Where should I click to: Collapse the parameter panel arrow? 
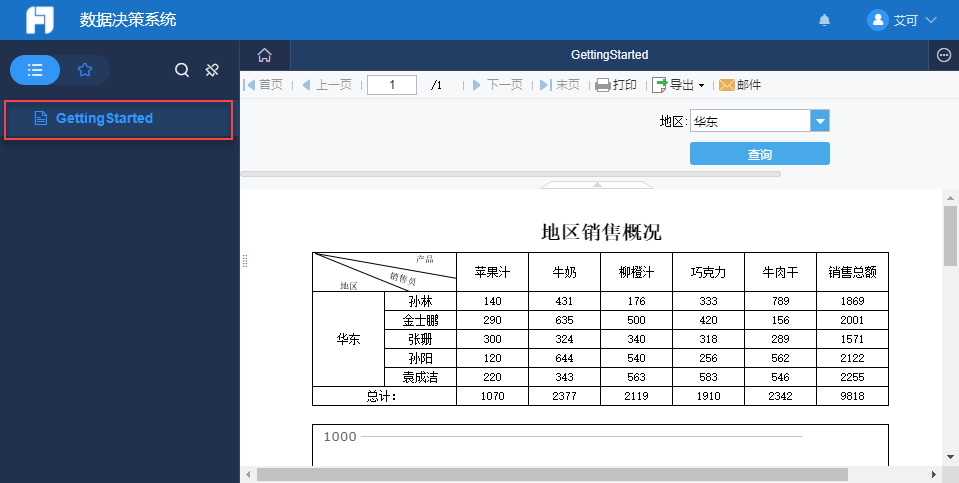point(597,185)
